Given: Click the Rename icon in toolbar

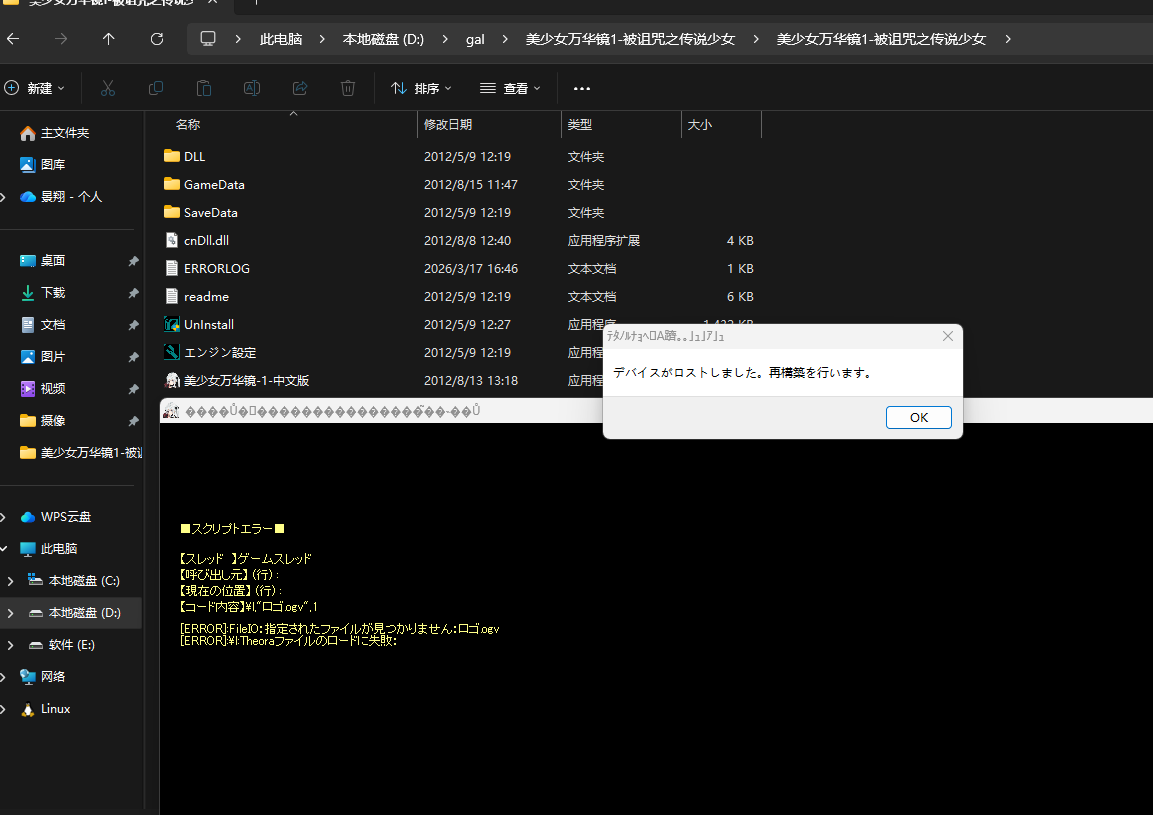Looking at the screenshot, I should click(252, 88).
